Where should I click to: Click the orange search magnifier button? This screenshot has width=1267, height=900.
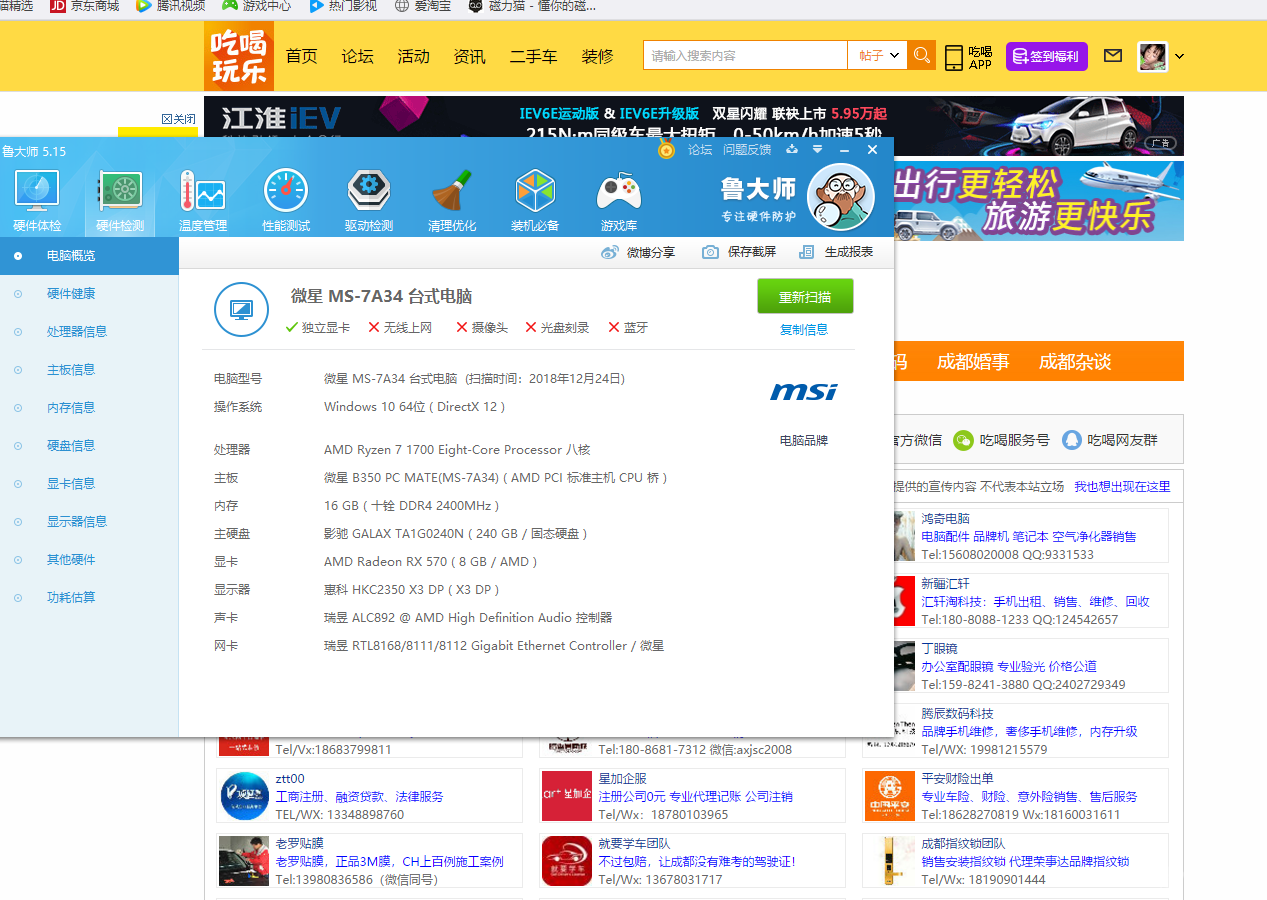[921, 56]
